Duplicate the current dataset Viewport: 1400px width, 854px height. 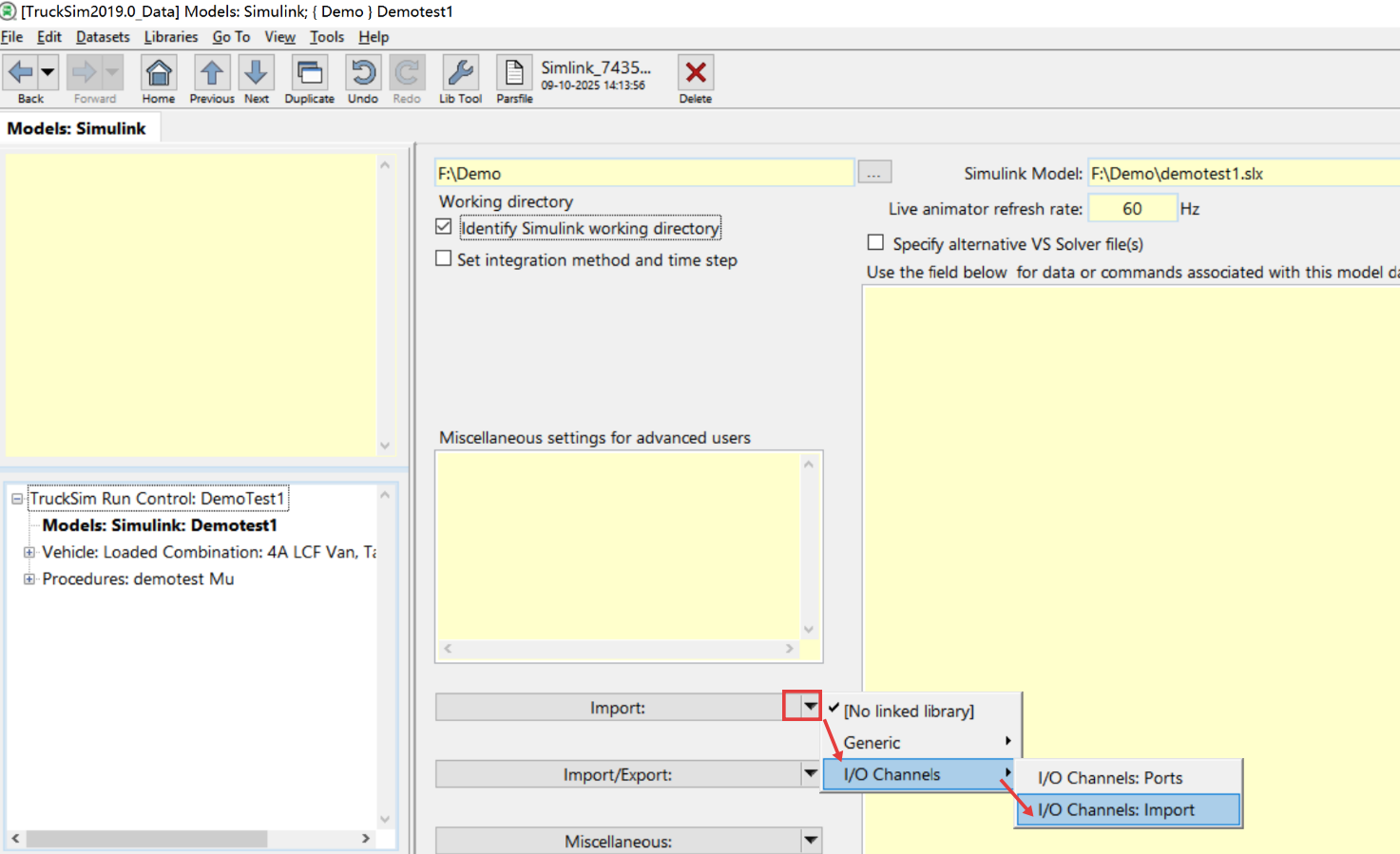(309, 72)
